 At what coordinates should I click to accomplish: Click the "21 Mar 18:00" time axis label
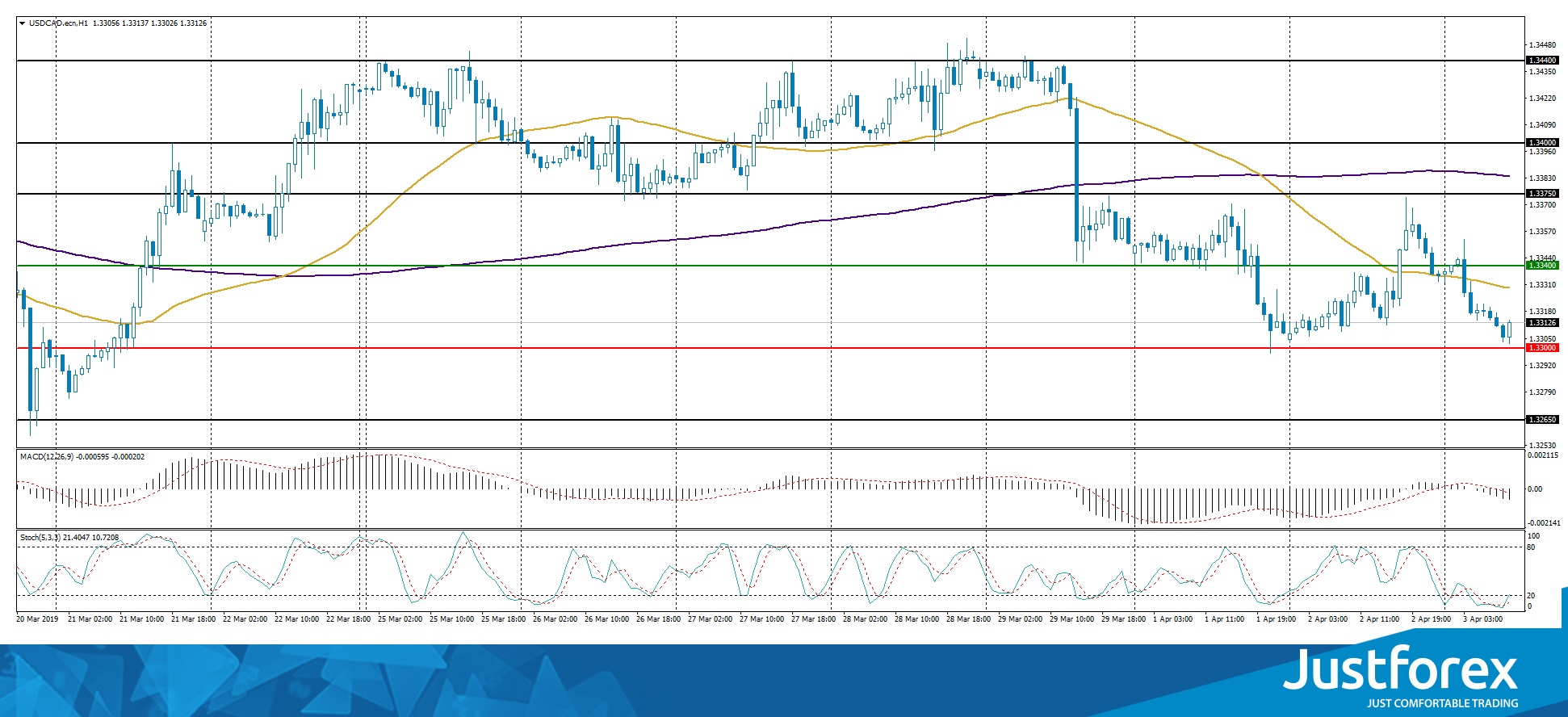coord(194,619)
